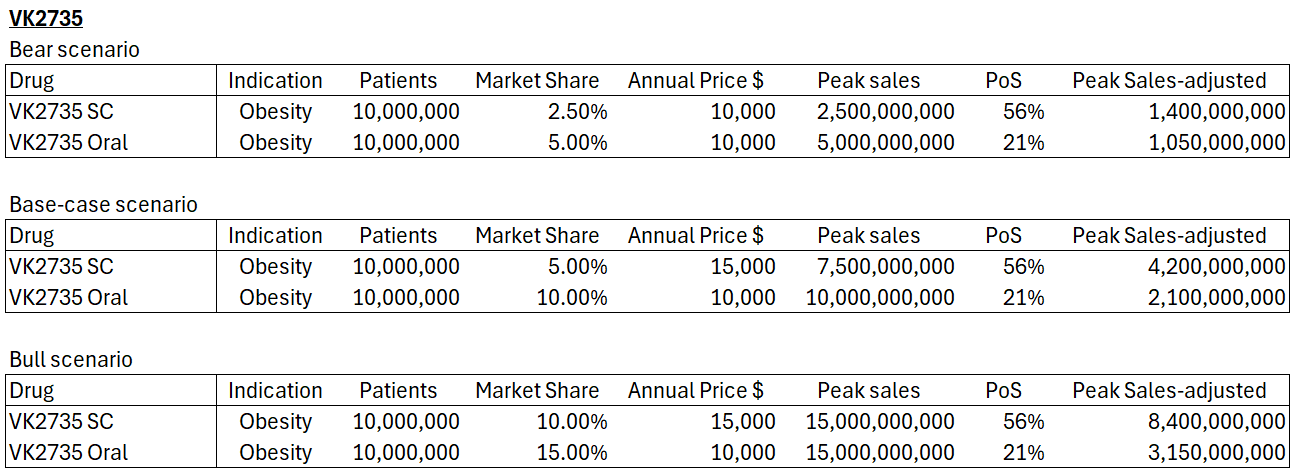The image size is (1295, 472).
Task: Click Annual Price $ header in Base-case table
Action: [x=695, y=235]
